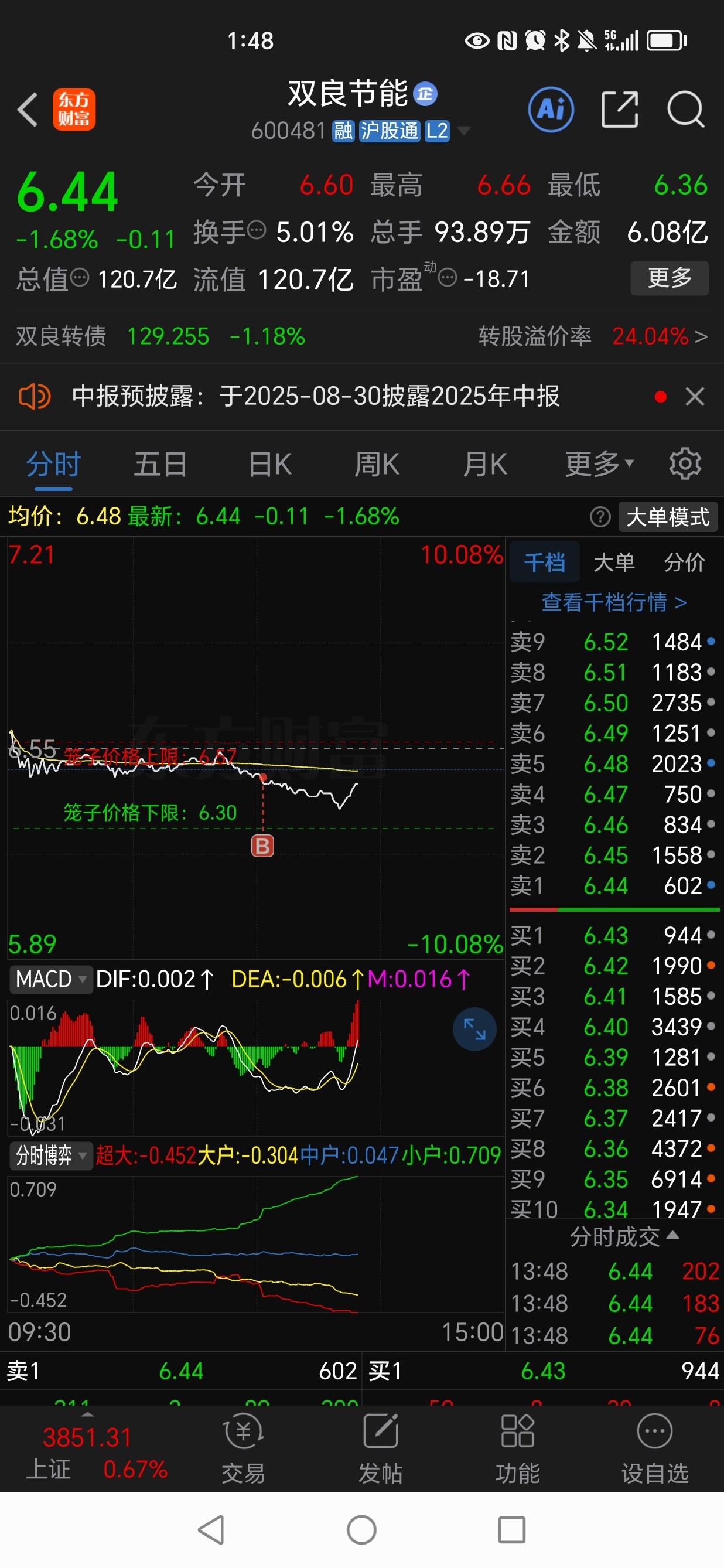Open the MACD indicator dropdown

tap(51, 979)
